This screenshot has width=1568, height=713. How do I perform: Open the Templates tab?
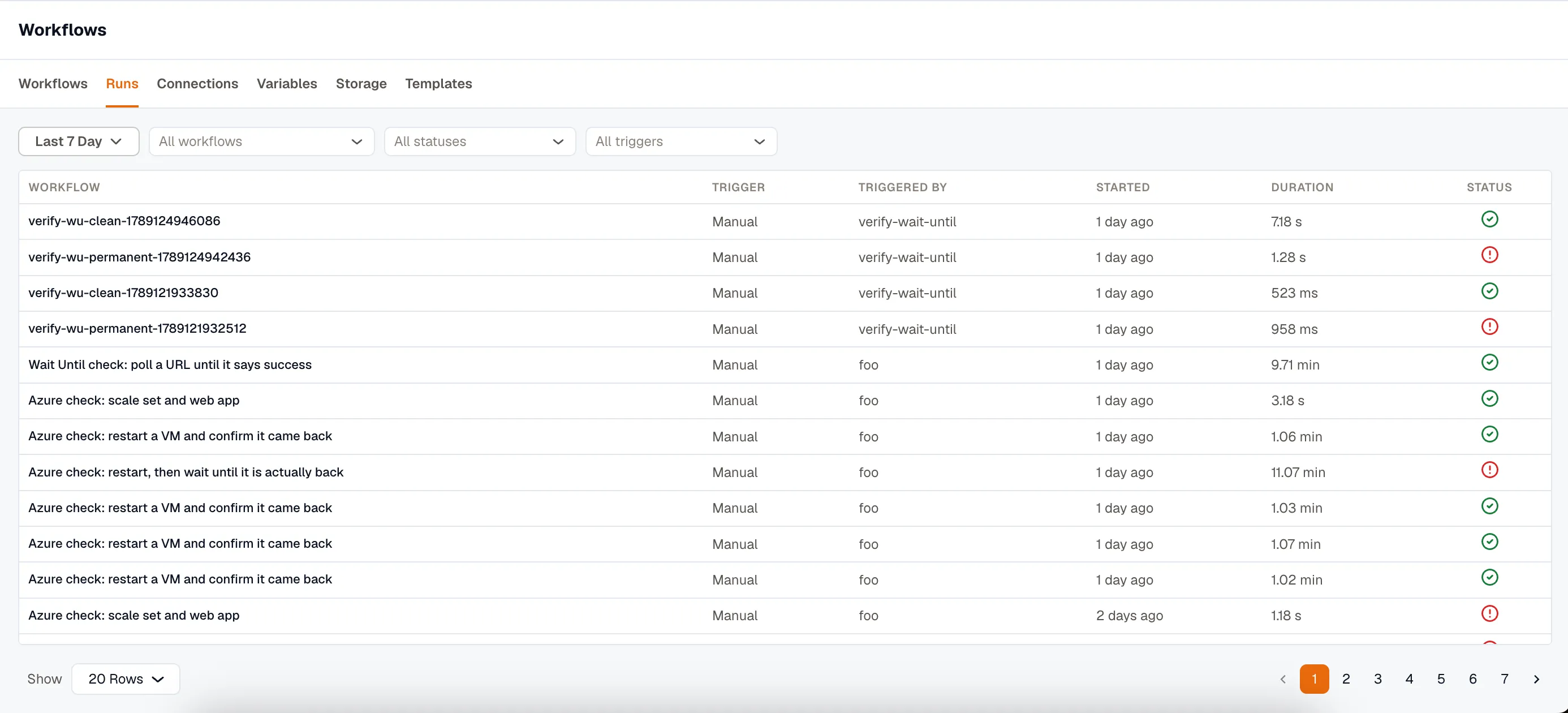(x=438, y=83)
